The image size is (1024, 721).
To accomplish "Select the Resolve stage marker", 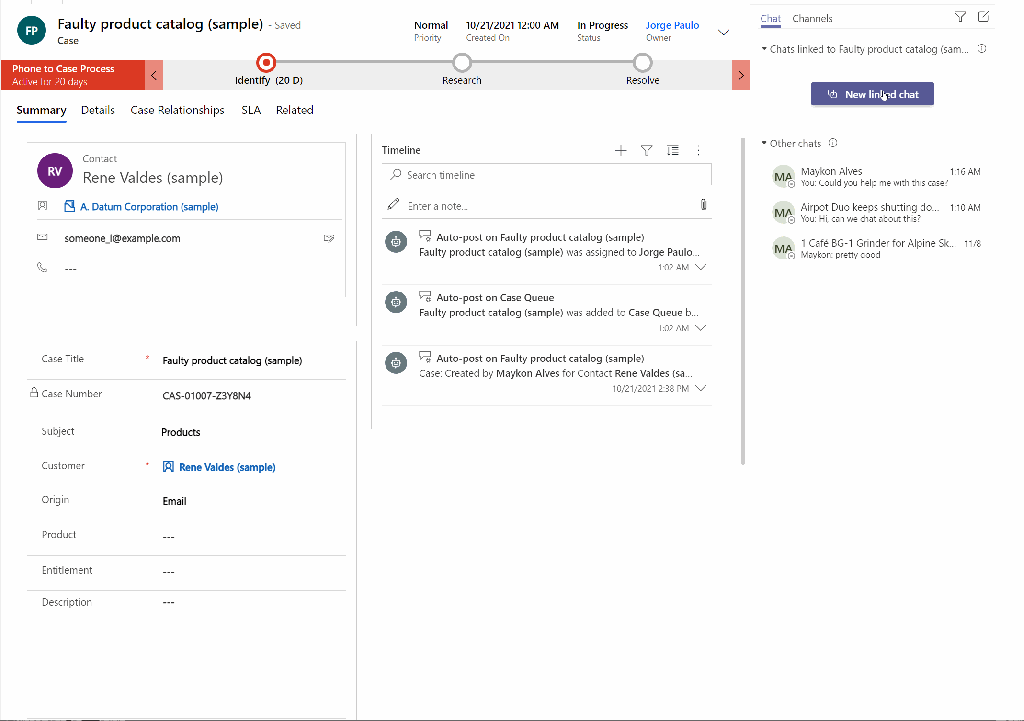I will point(642,61).
